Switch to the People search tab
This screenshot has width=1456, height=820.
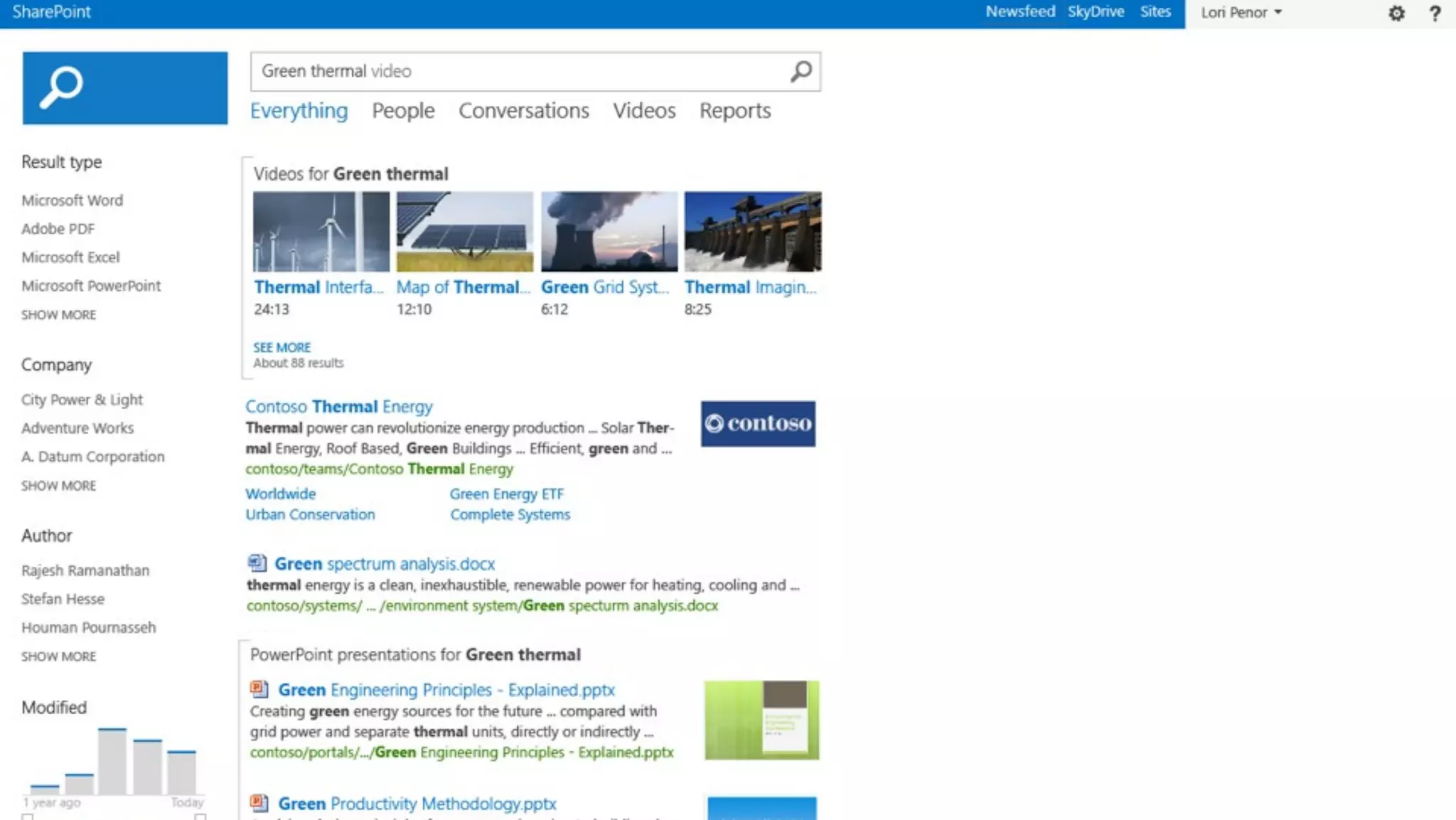point(403,111)
